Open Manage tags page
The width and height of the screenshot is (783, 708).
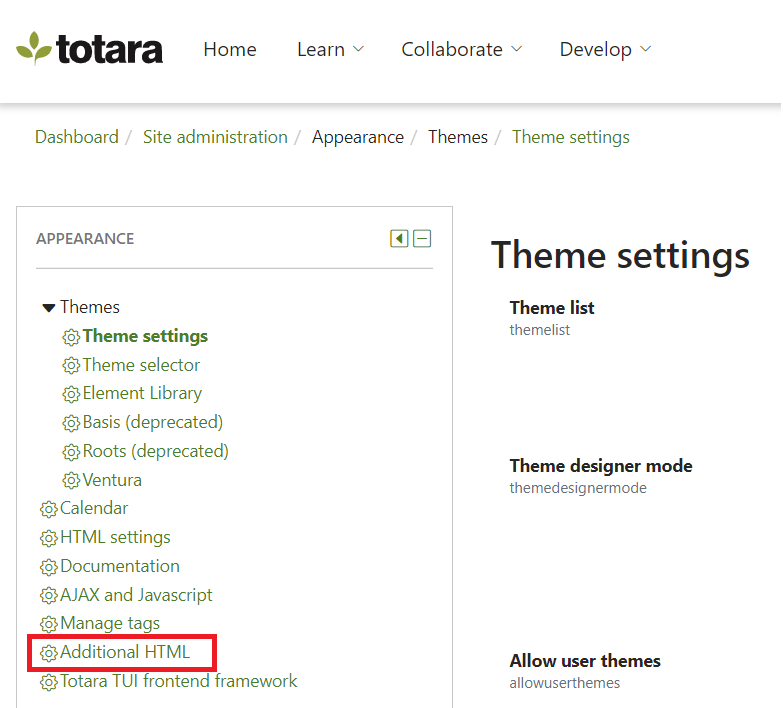[x=110, y=624]
